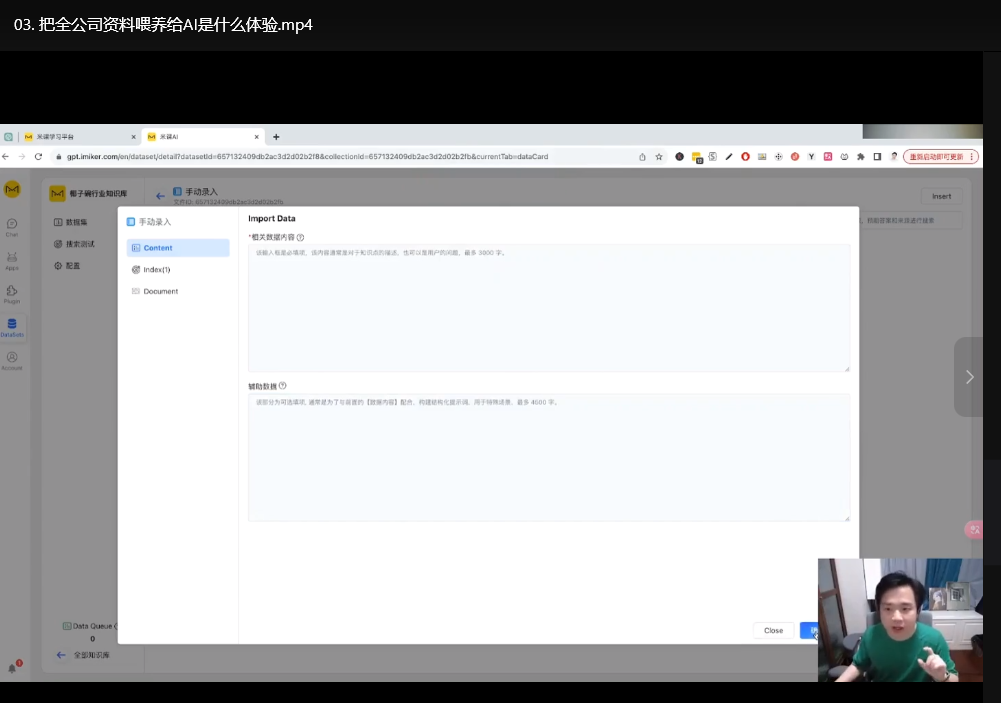Switch to the 米课学习平台 browser tab

pyautogui.click(x=79, y=137)
